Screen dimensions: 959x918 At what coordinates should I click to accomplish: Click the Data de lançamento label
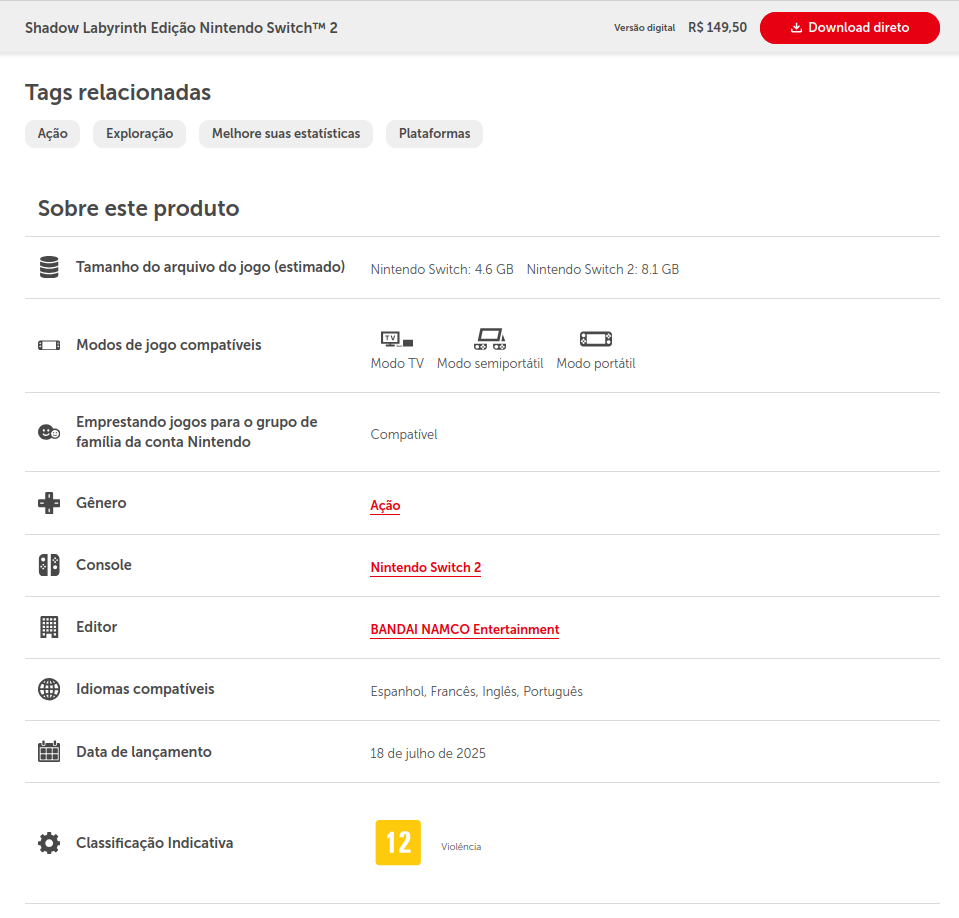(144, 752)
